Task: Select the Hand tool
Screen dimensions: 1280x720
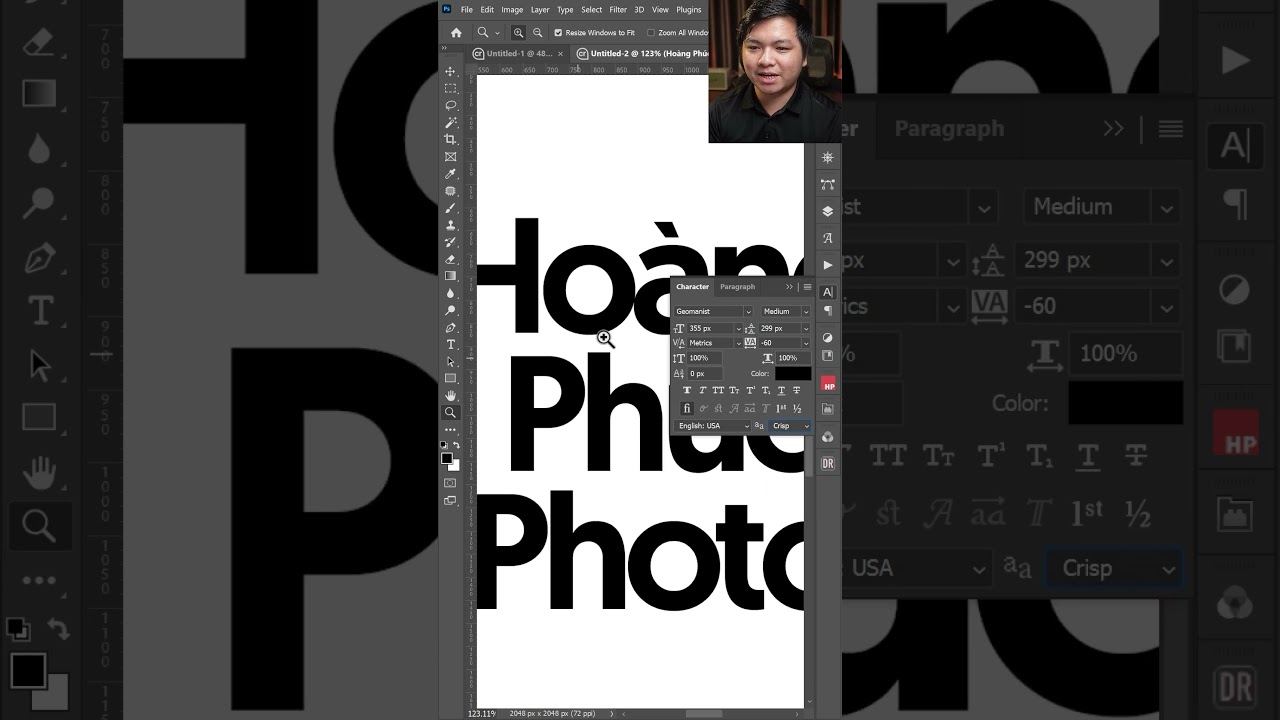Action: click(x=450, y=395)
